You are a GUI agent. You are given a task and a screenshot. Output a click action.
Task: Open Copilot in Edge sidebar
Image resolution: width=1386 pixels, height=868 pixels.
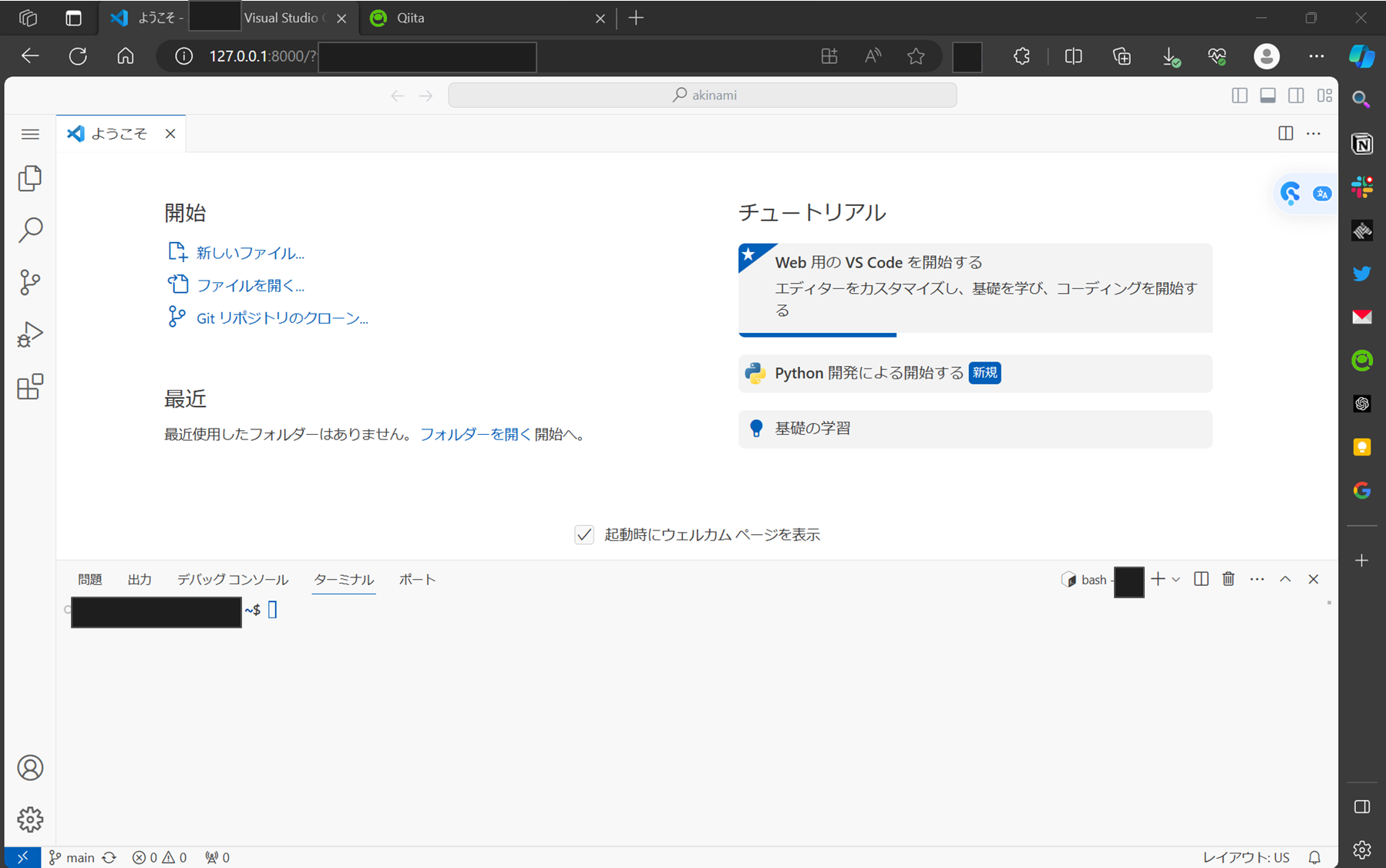1362,56
